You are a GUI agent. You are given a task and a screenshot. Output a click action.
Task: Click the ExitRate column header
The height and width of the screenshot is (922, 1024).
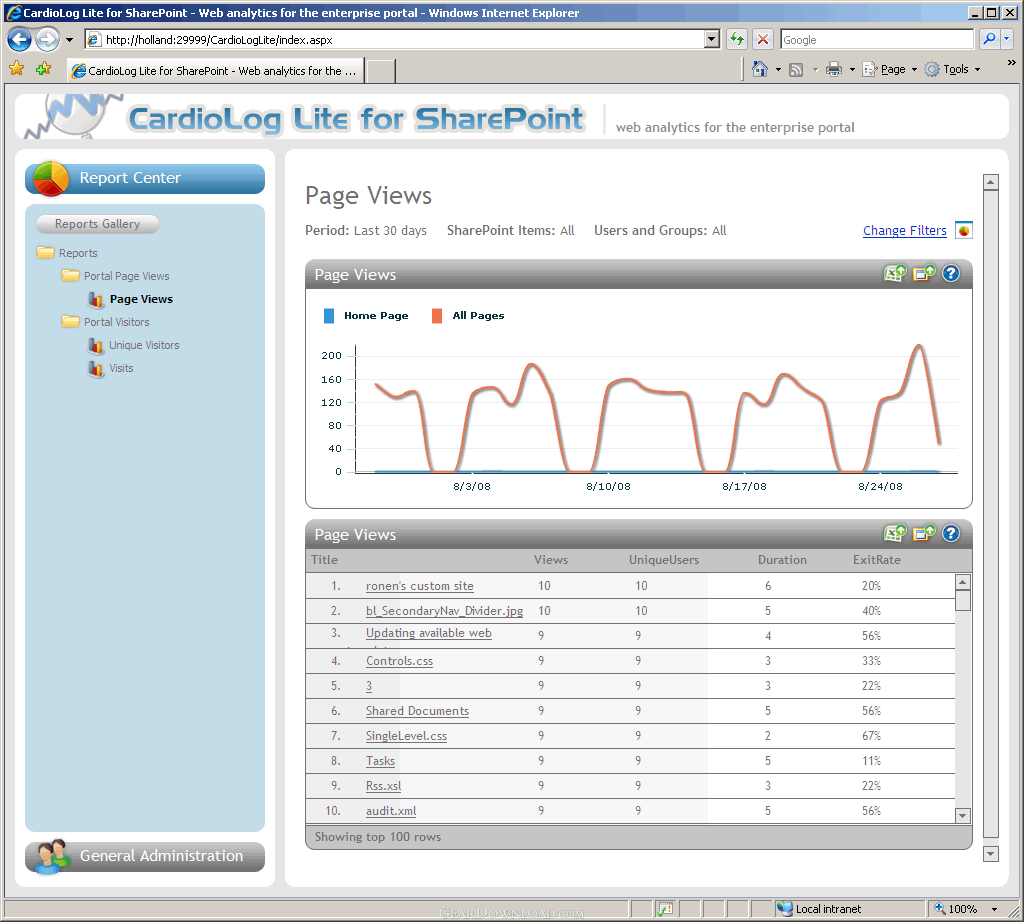pos(876,560)
